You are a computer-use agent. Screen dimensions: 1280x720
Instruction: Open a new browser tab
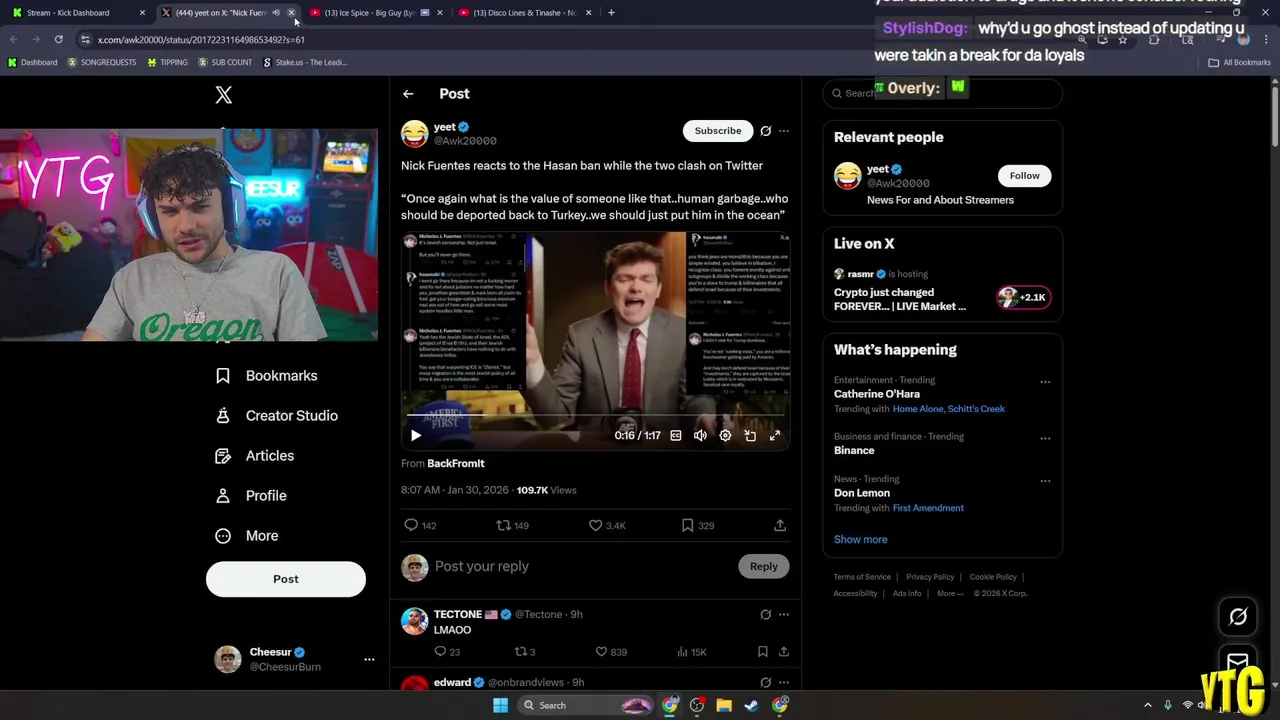click(x=611, y=13)
